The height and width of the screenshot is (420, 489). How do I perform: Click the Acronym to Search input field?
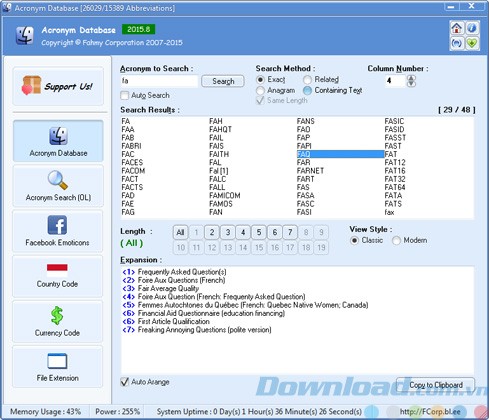(x=159, y=81)
